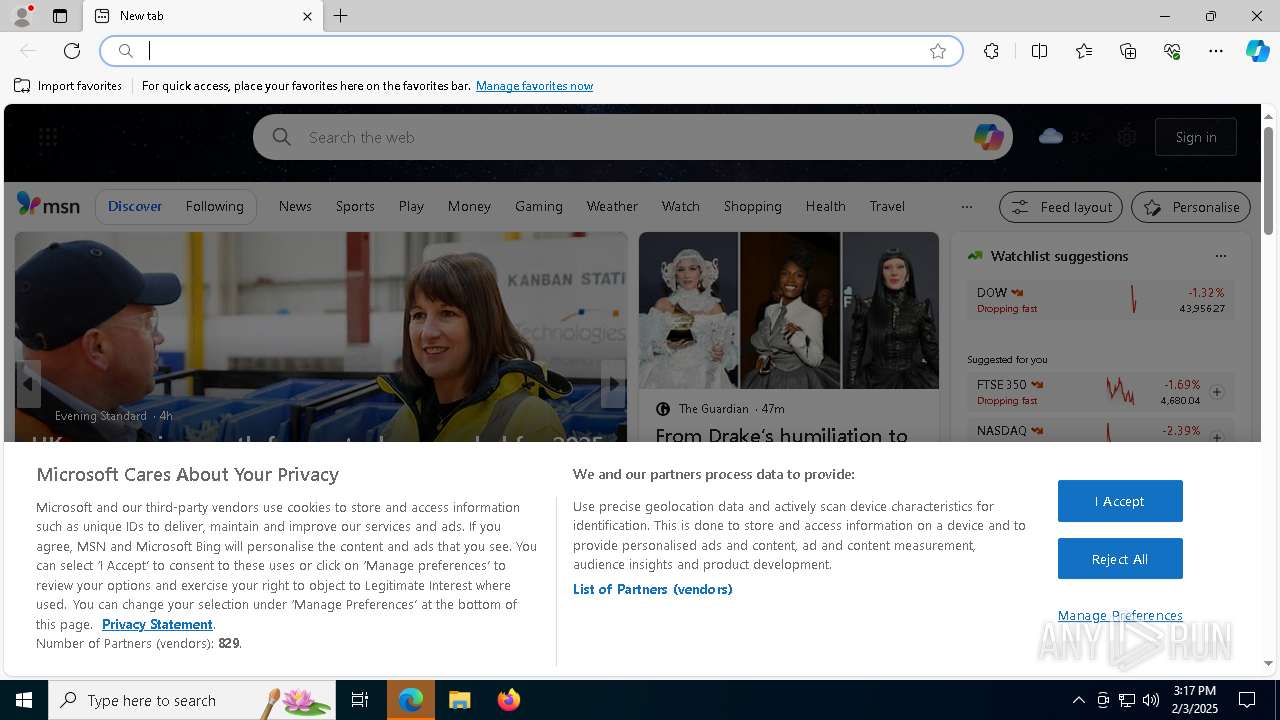The width and height of the screenshot is (1280, 720).
Task: Go to the msn logo home
Action: click(x=48, y=205)
